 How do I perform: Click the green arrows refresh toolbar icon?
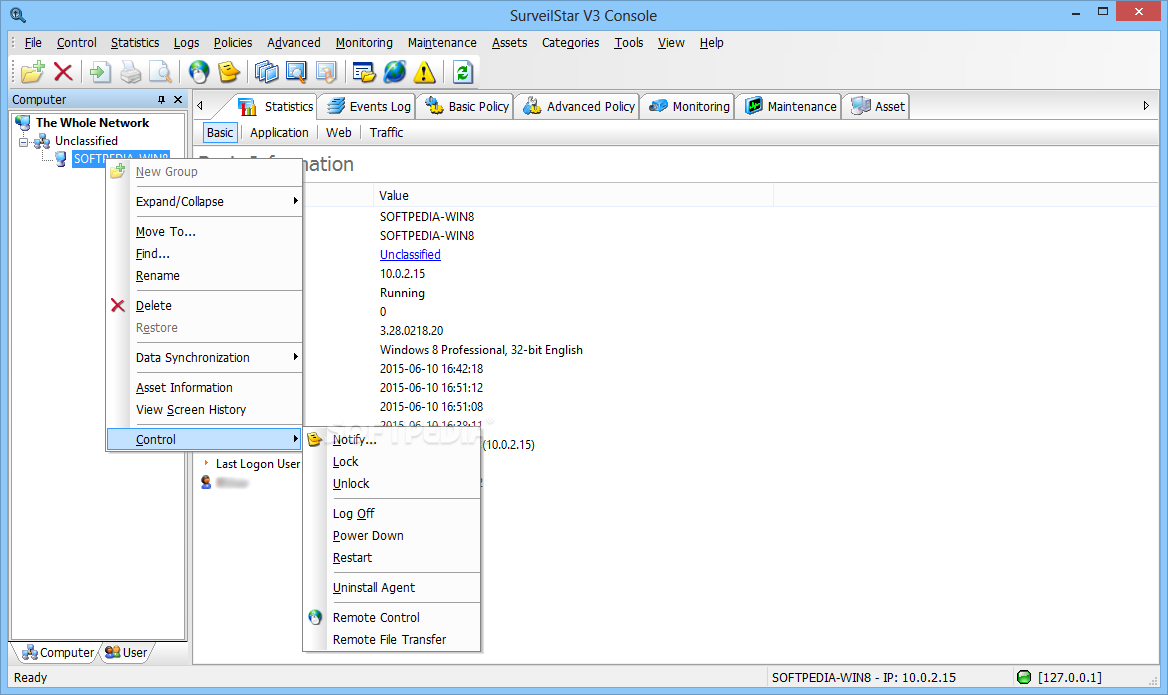pyautogui.click(x=463, y=72)
